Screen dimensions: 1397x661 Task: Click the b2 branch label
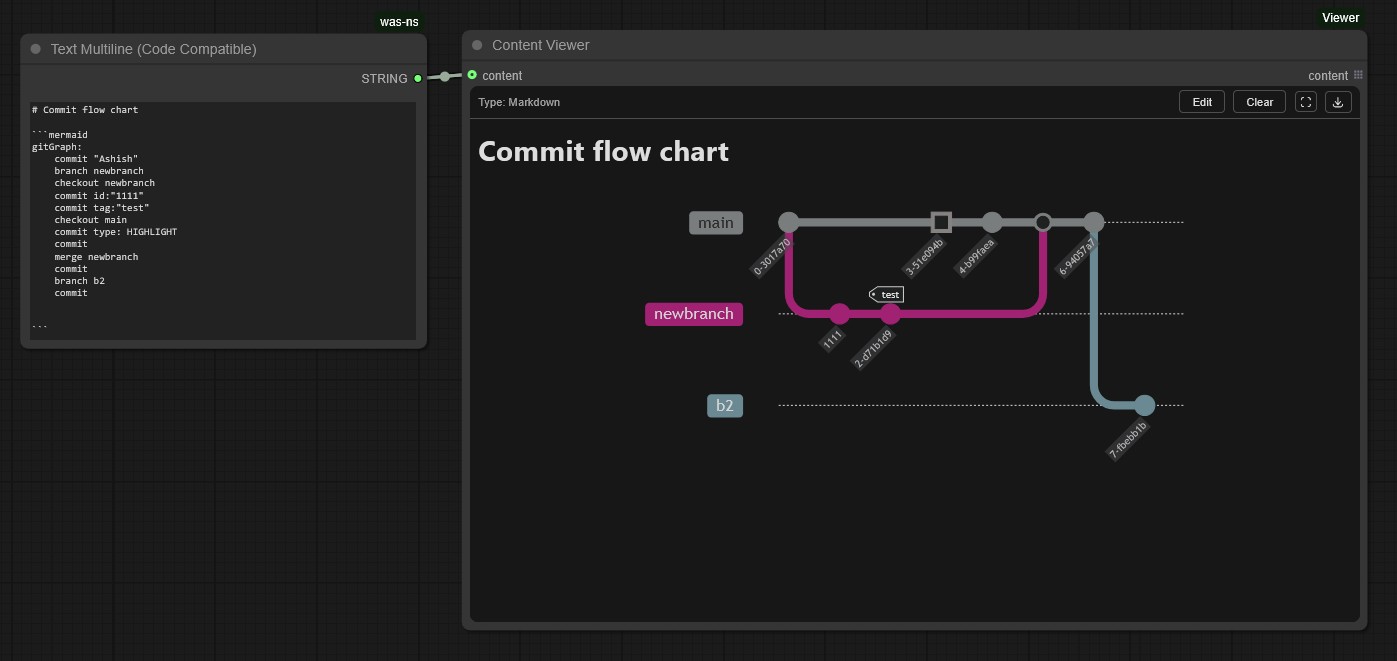[725, 406]
